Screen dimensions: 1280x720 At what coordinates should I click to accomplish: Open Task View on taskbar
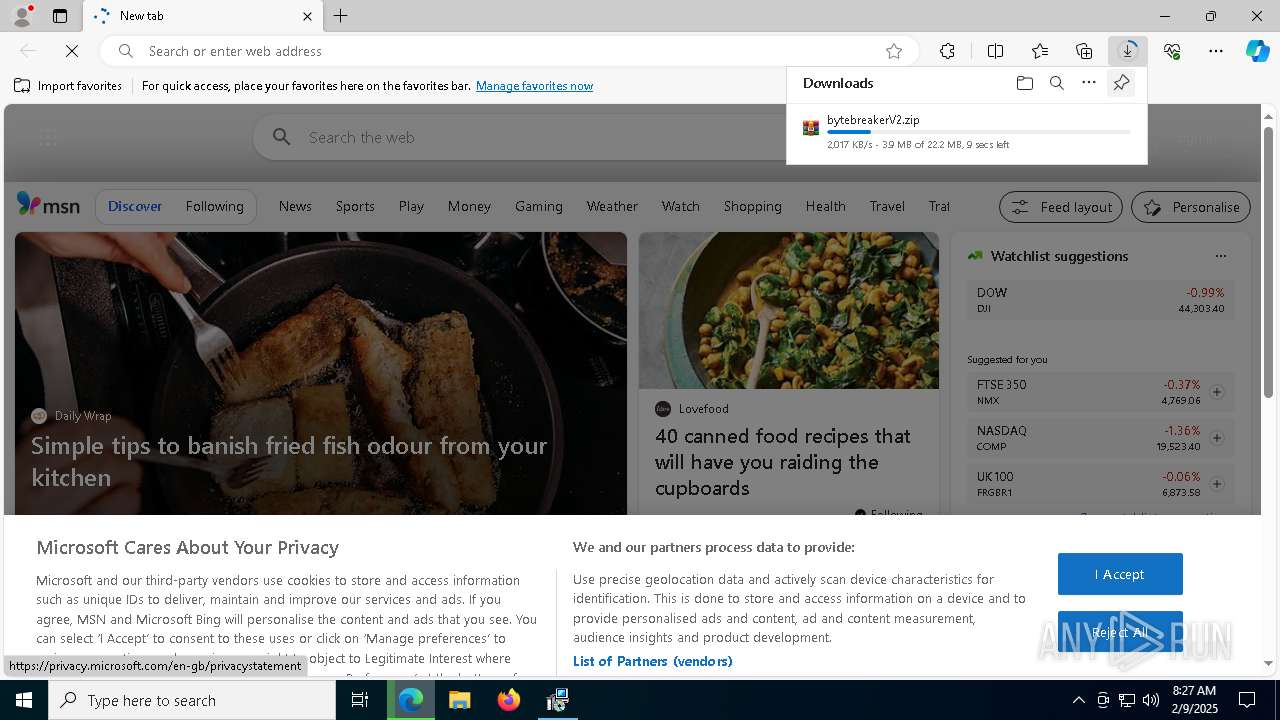click(x=360, y=700)
